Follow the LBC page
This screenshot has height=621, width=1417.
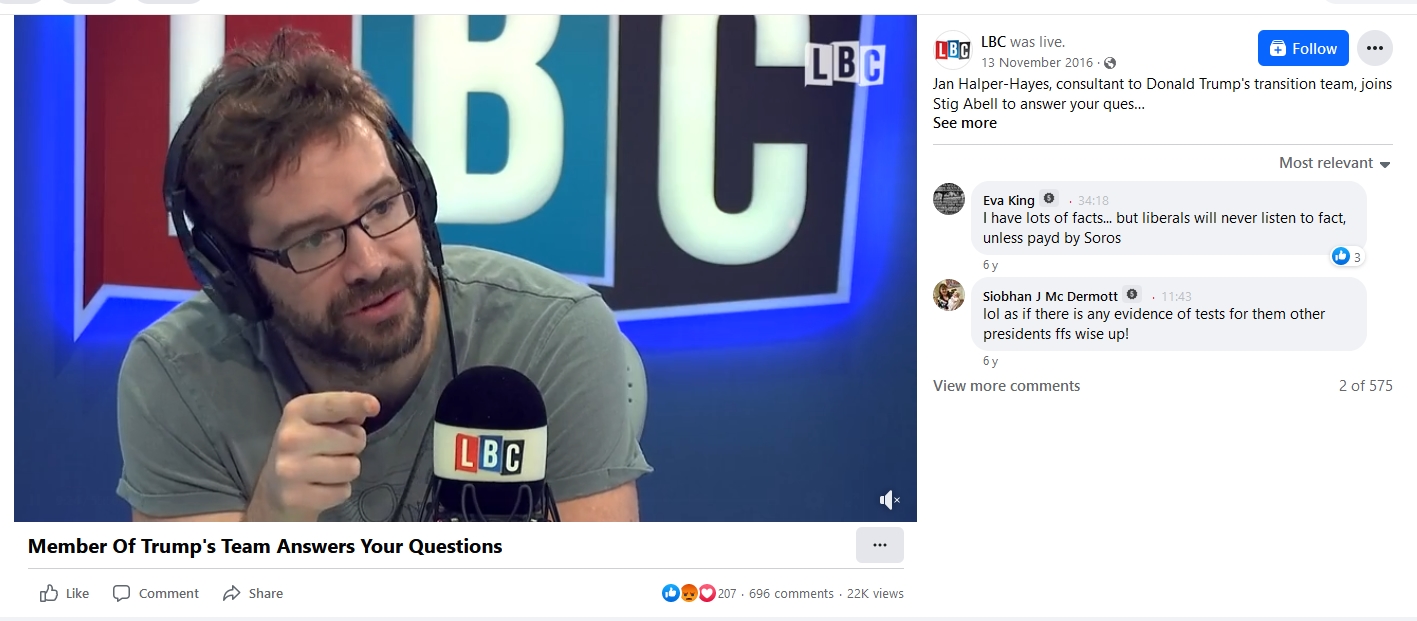pos(1303,48)
